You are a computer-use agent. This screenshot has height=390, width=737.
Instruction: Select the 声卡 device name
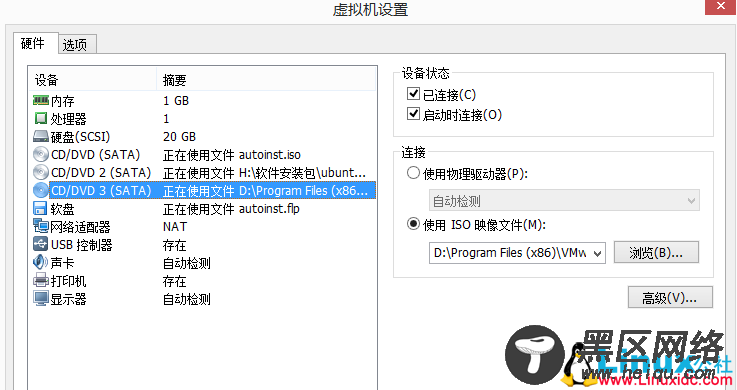(x=63, y=263)
